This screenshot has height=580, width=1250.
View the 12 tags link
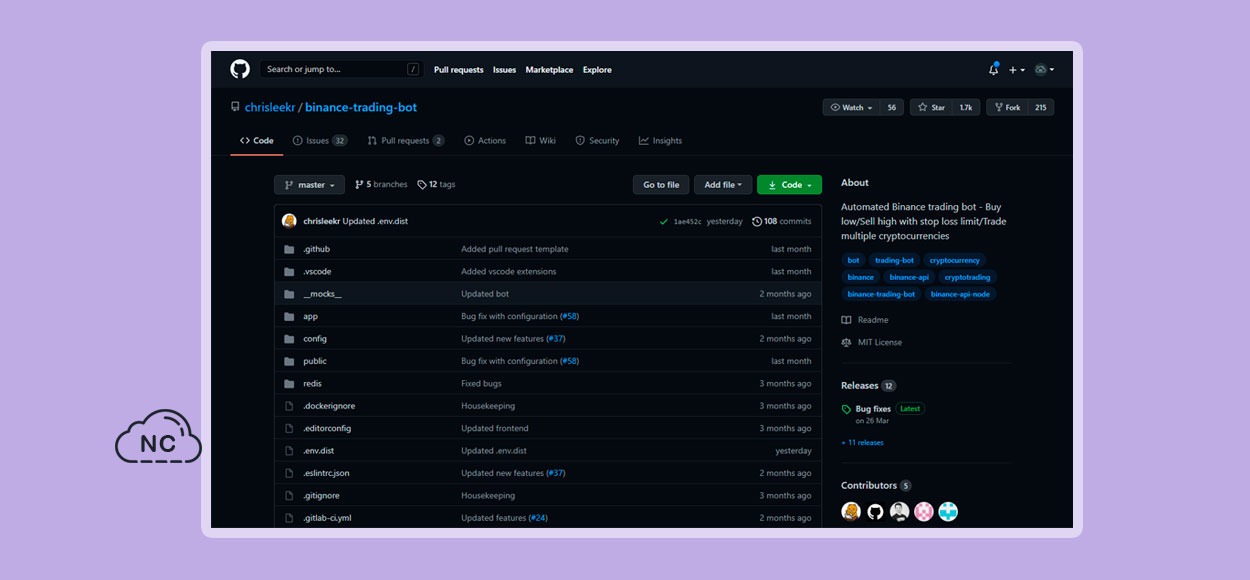tap(436, 185)
